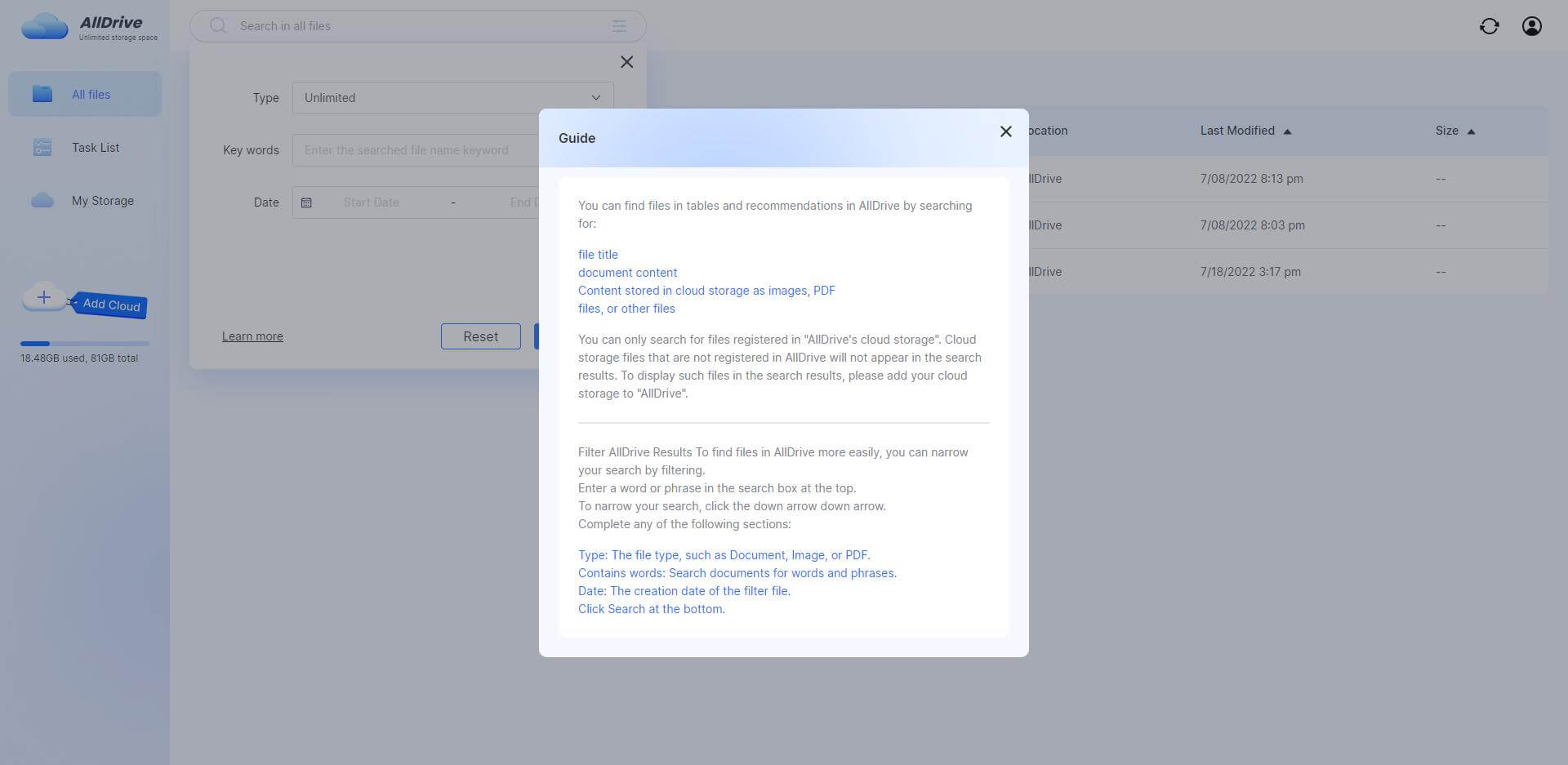
Task: Click the All files folder icon
Action: 42,94
